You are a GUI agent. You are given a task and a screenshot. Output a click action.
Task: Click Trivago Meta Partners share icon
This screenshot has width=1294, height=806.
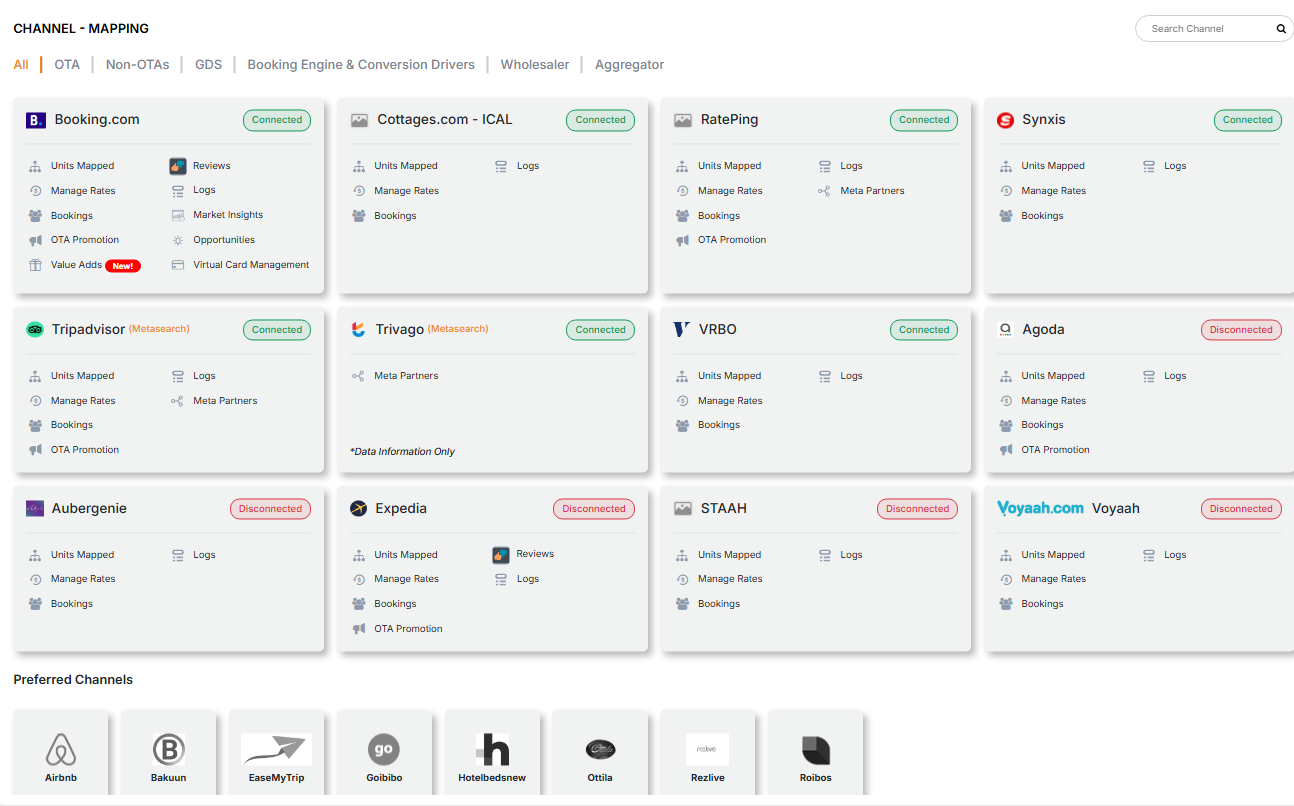358,376
